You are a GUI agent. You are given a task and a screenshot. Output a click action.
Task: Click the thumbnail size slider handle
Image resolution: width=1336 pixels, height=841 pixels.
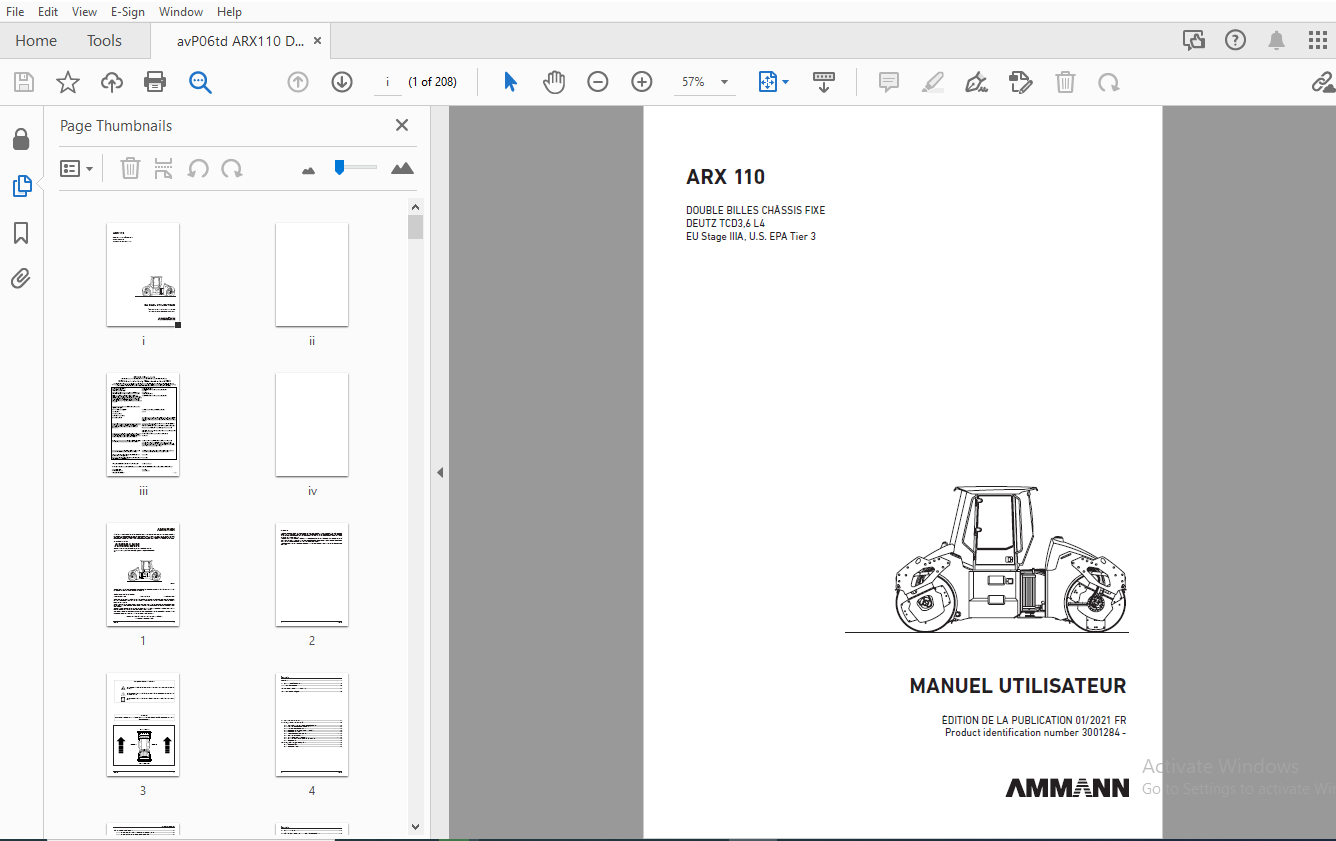(x=340, y=167)
